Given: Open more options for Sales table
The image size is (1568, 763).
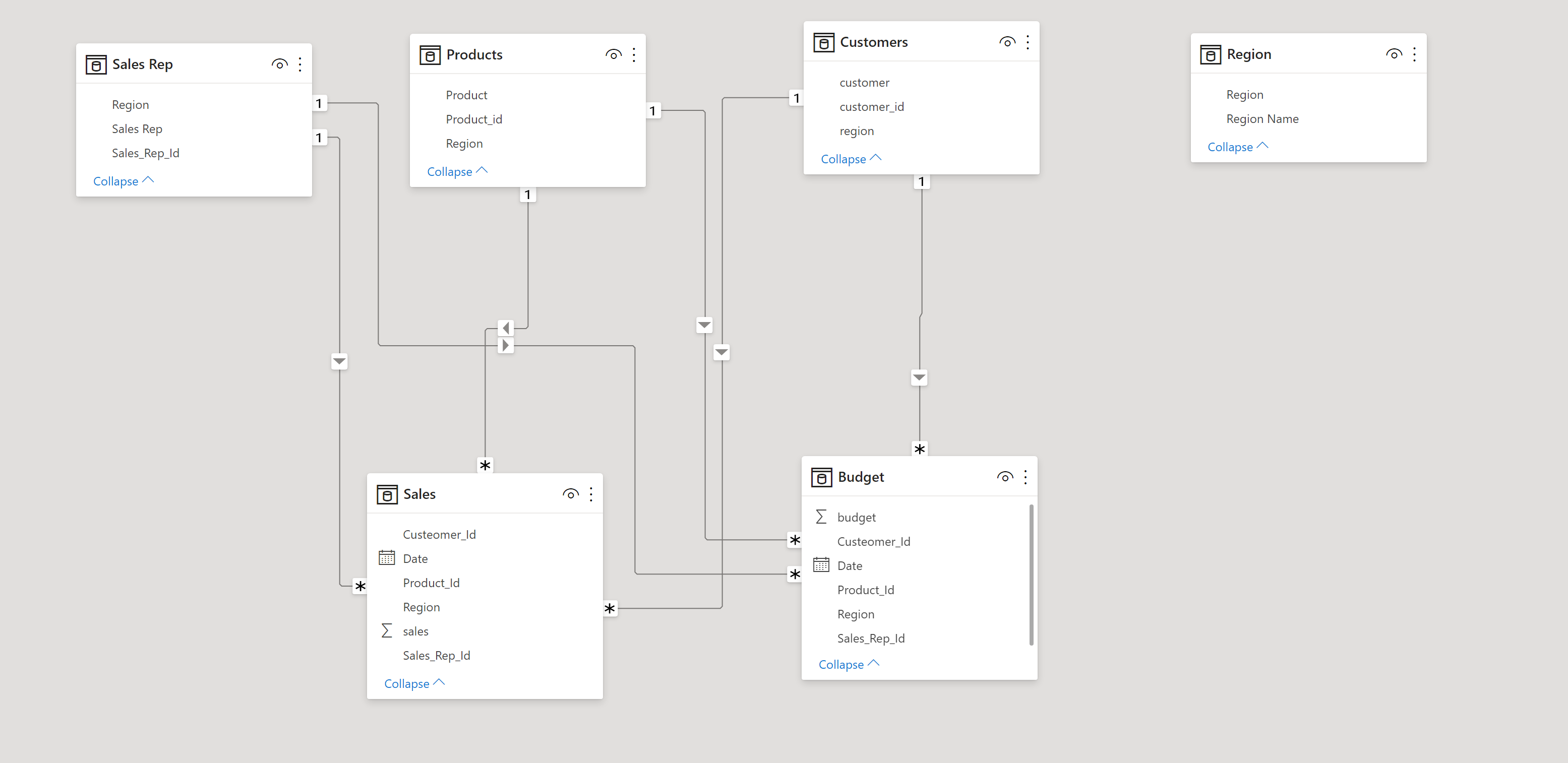Looking at the screenshot, I should coord(591,494).
